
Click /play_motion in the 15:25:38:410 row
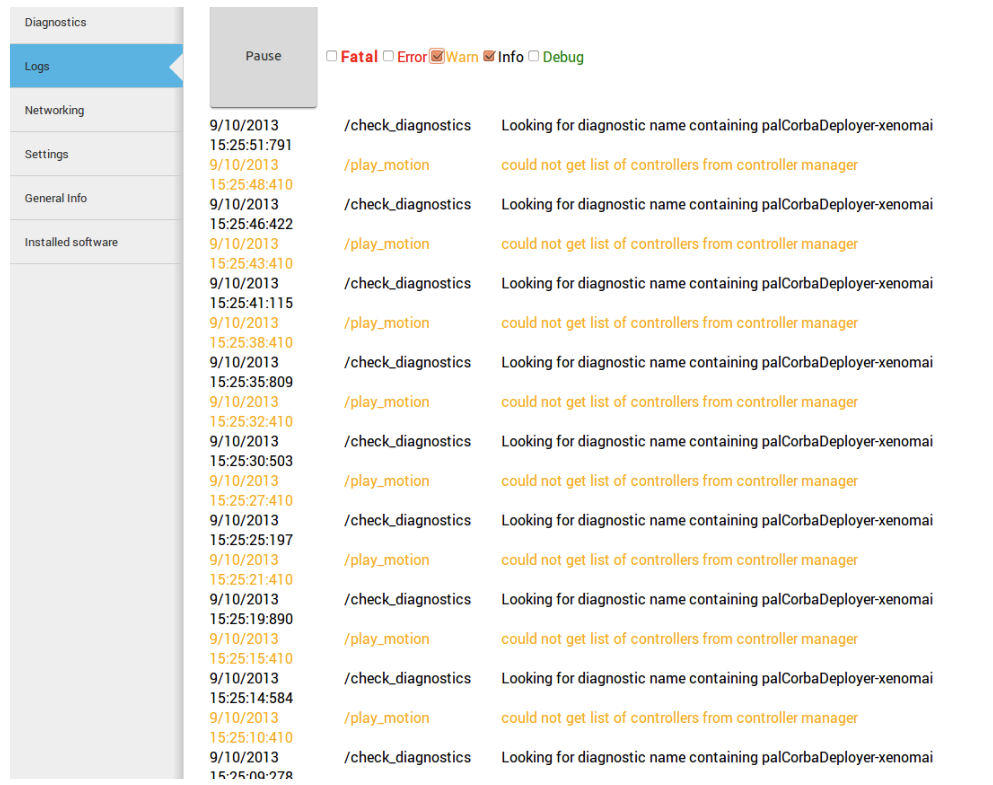click(x=386, y=323)
